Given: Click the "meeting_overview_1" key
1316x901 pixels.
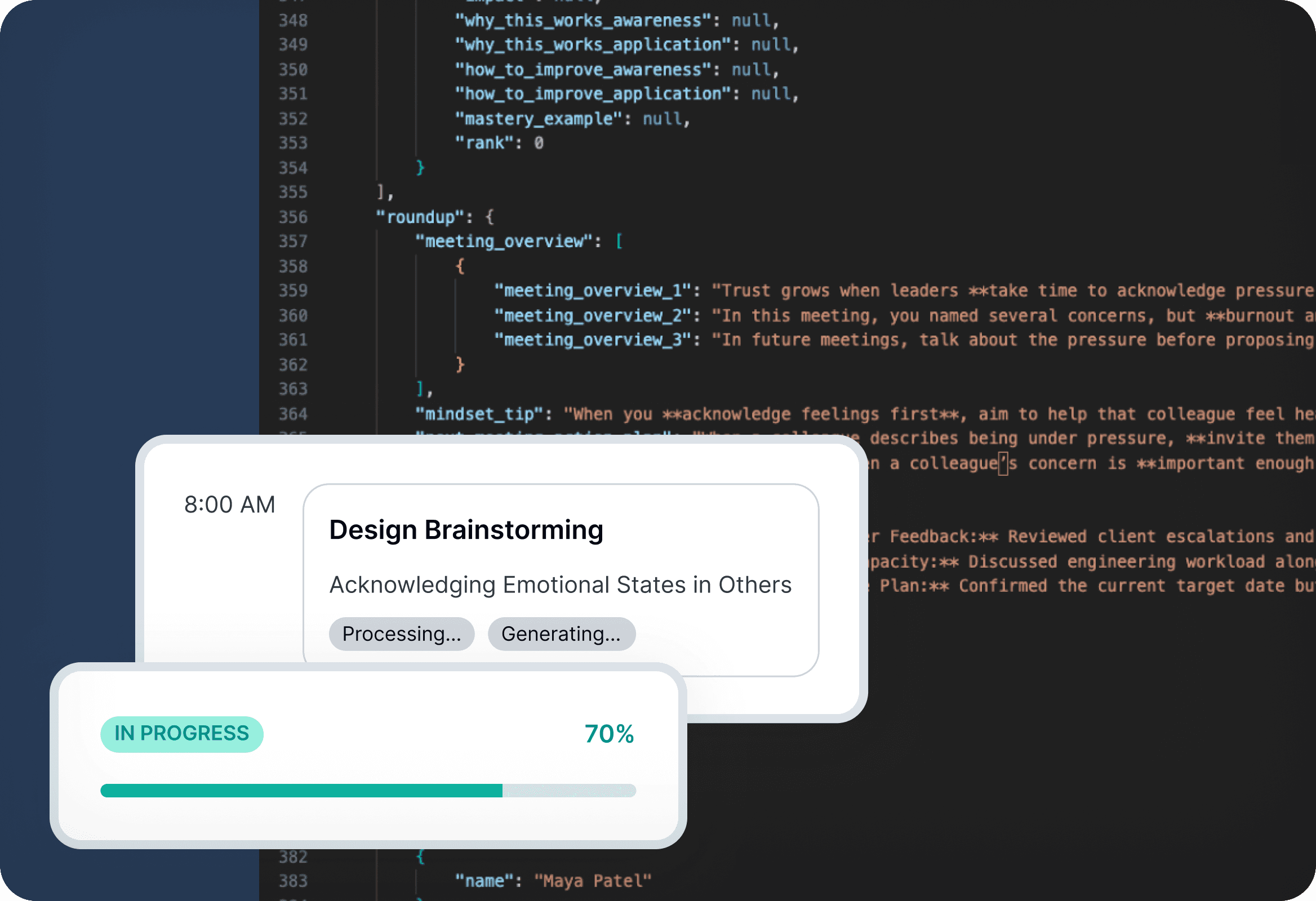Looking at the screenshot, I should [592, 291].
